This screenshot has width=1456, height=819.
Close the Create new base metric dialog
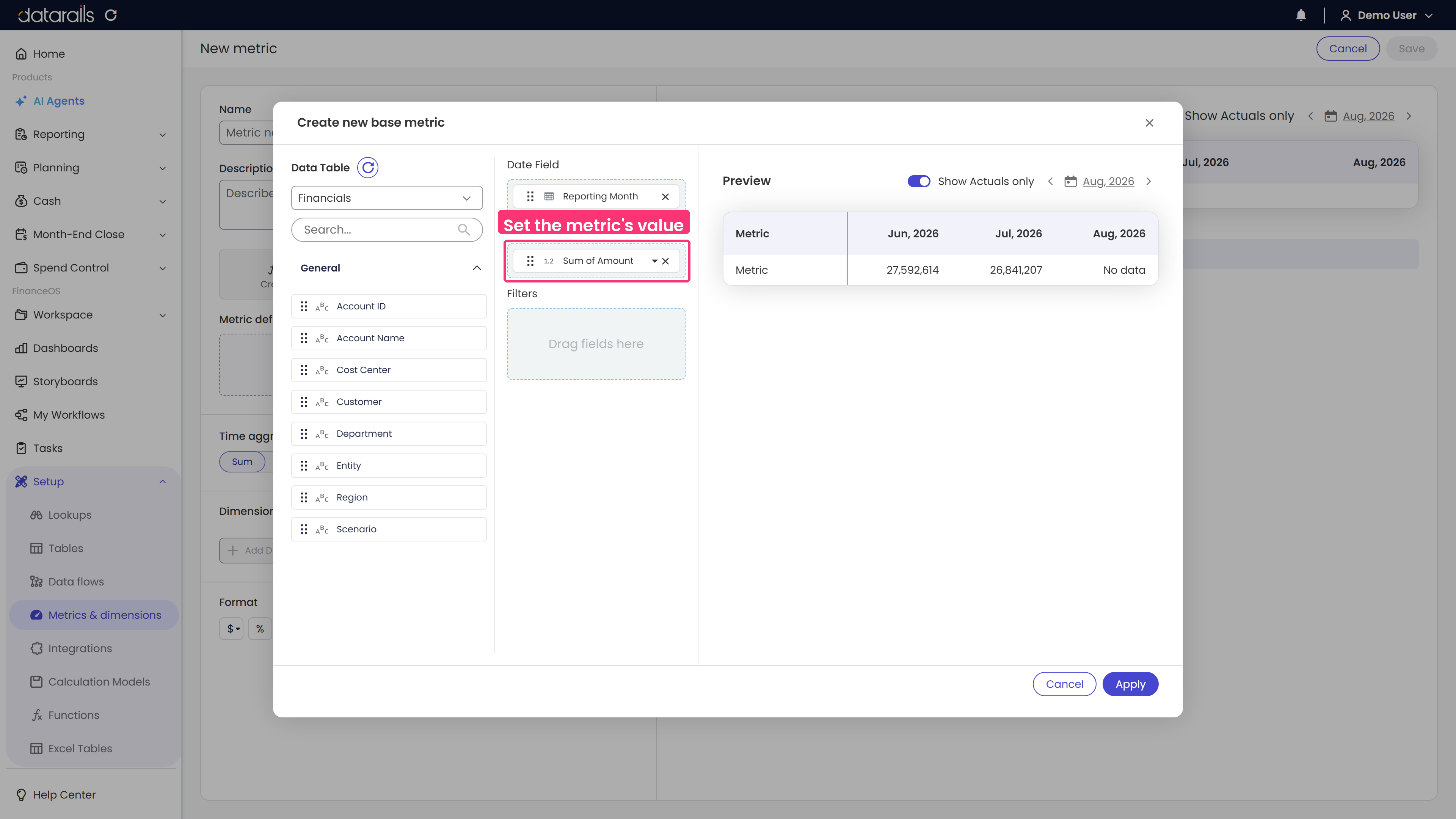[1149, 122]
